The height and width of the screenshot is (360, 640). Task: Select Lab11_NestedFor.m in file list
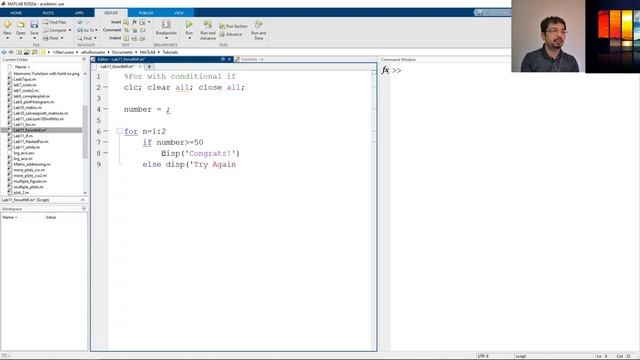point(31,142)
